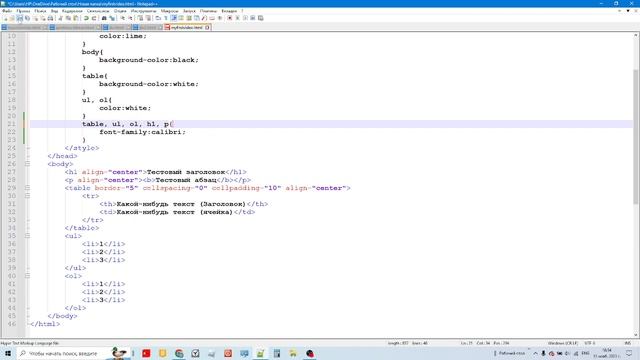Click the Zoom In toolbar icon
This screenshot has width=640, height=360.
[x=122, y=18]
